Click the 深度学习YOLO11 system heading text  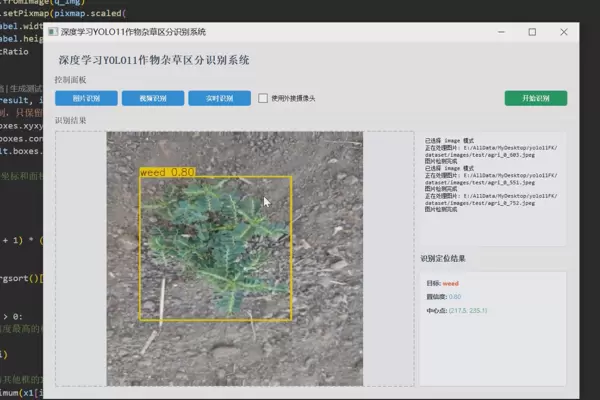(x=154, y=60)
